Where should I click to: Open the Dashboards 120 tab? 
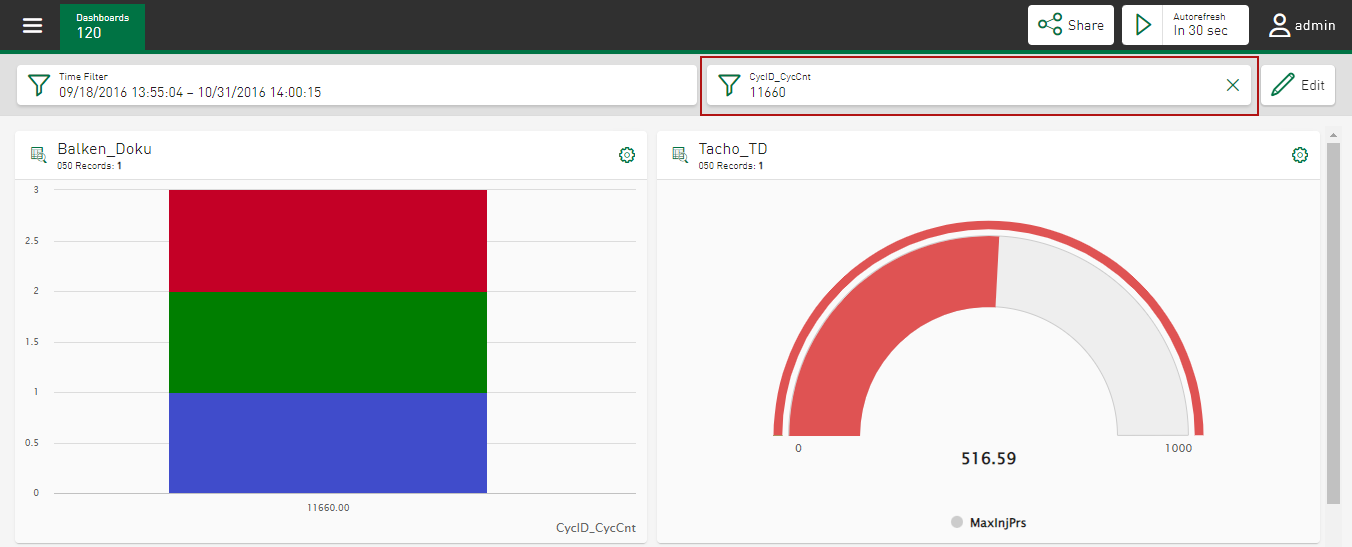coord(103,26)
